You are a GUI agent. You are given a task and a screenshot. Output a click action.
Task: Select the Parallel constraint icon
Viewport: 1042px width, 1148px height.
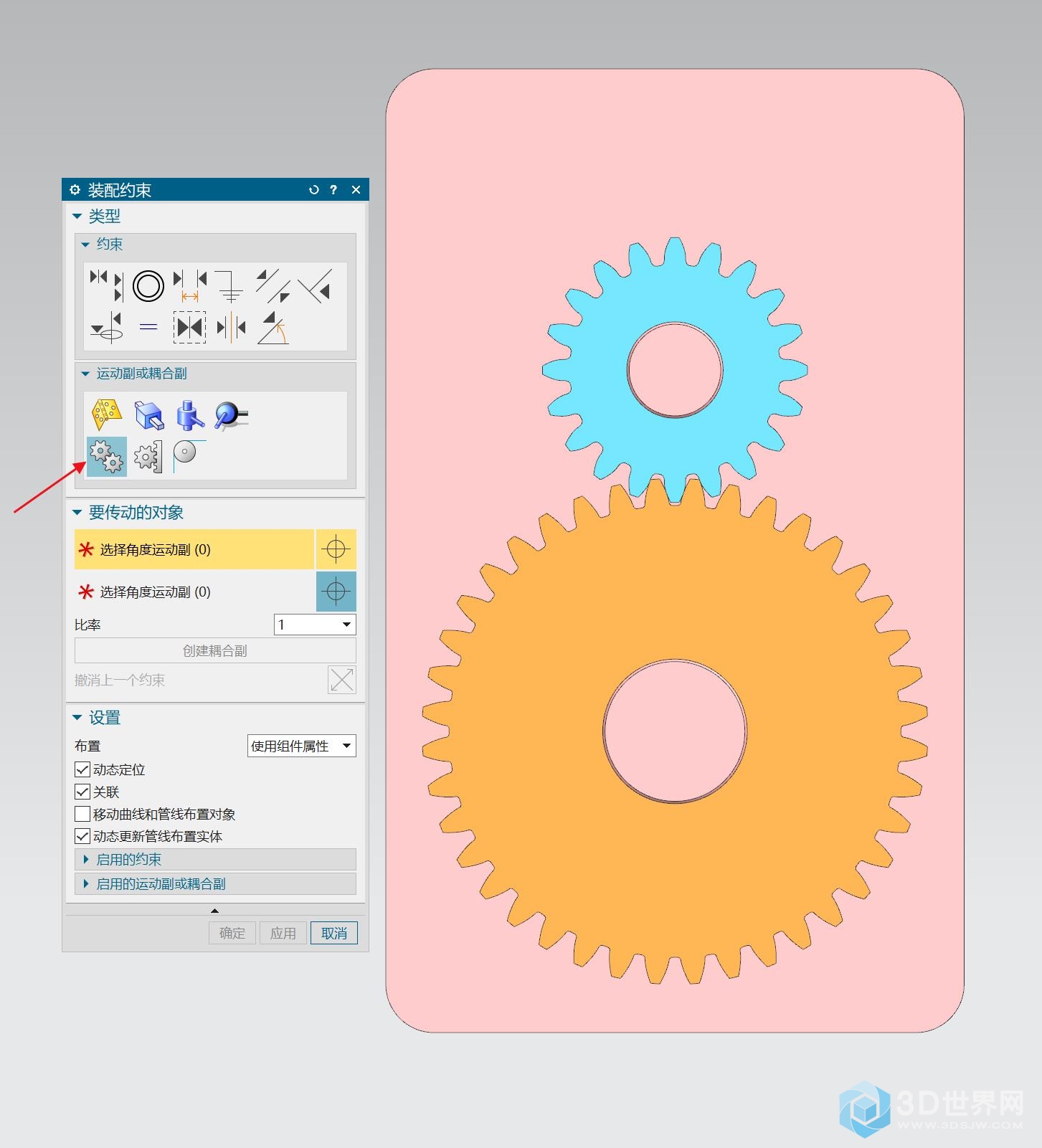[x=273, y=285]
